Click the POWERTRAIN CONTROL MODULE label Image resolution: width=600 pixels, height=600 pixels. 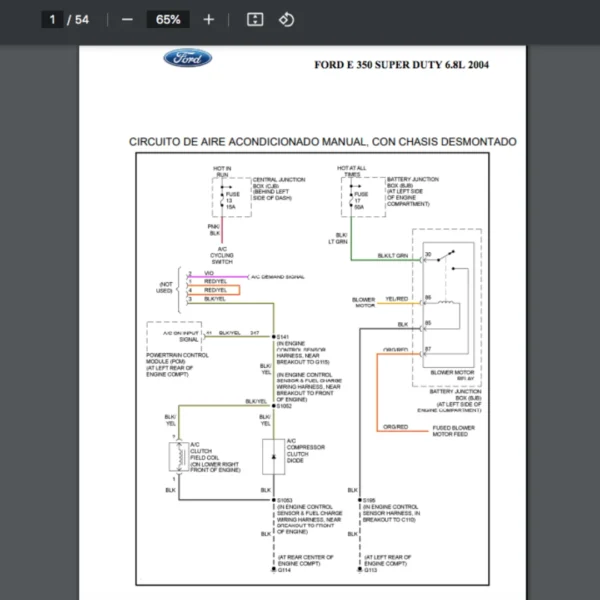tap(177, 365)
